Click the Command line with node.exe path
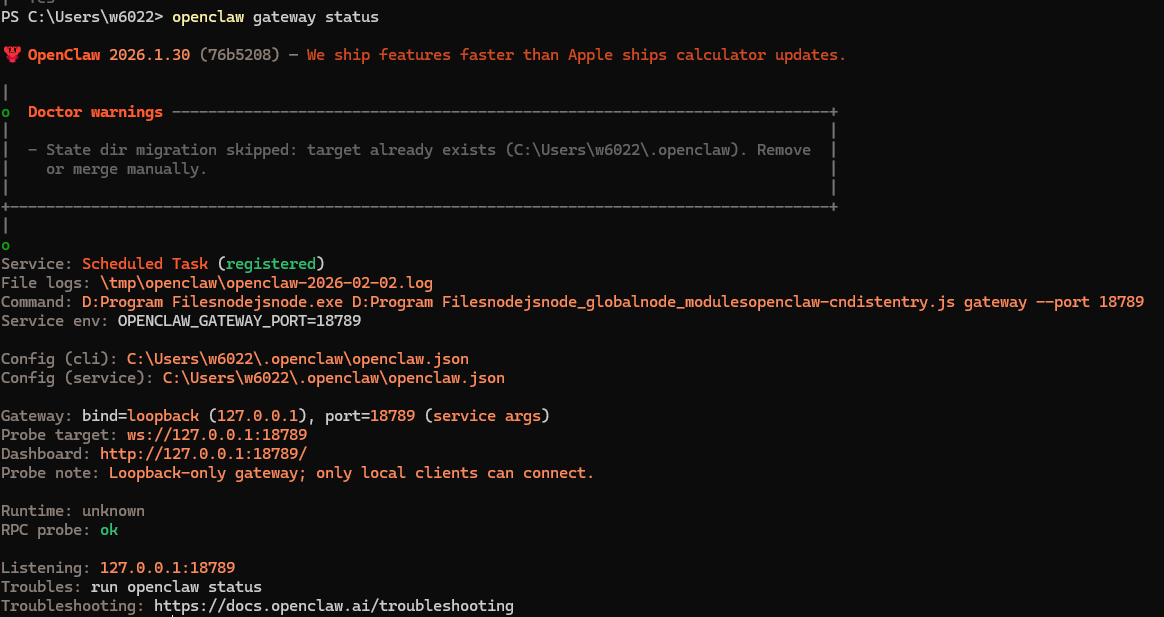This screenshot has height=617, width=1164. tap(572, 302)
